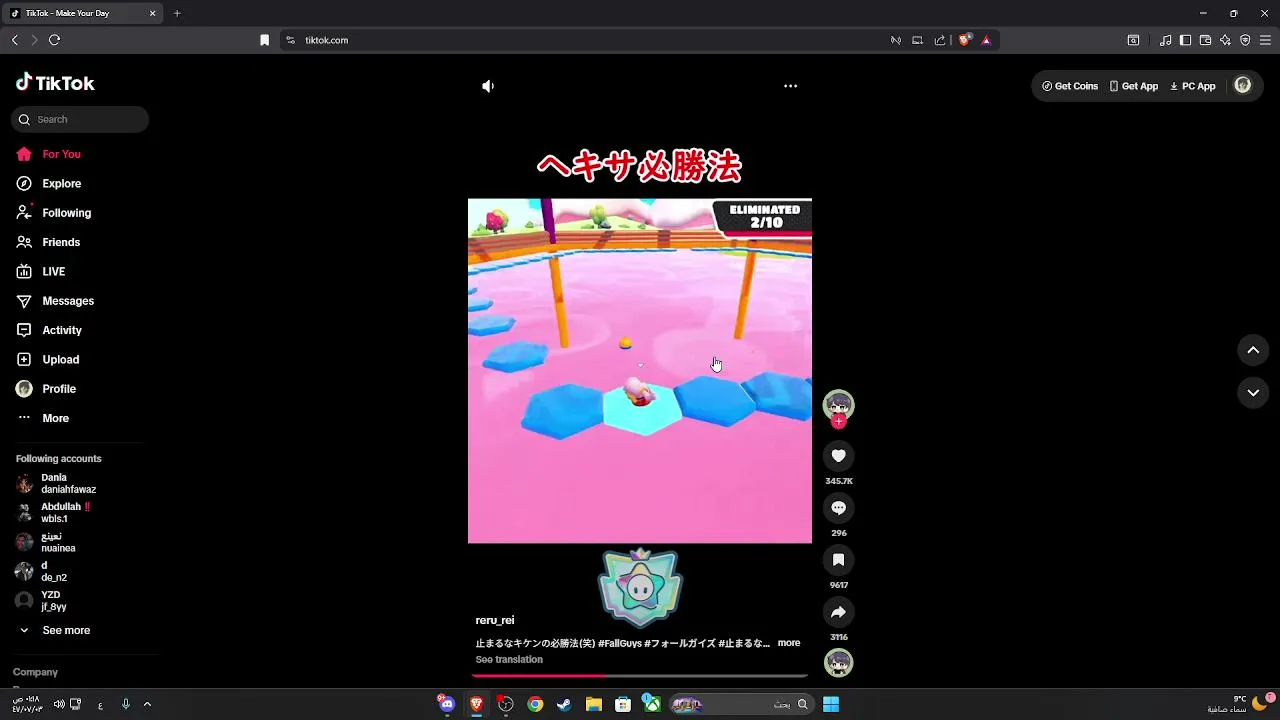Open Google Chrome from taskbar
This screenshot has height=720, width=1280.
tap(535, 704)
